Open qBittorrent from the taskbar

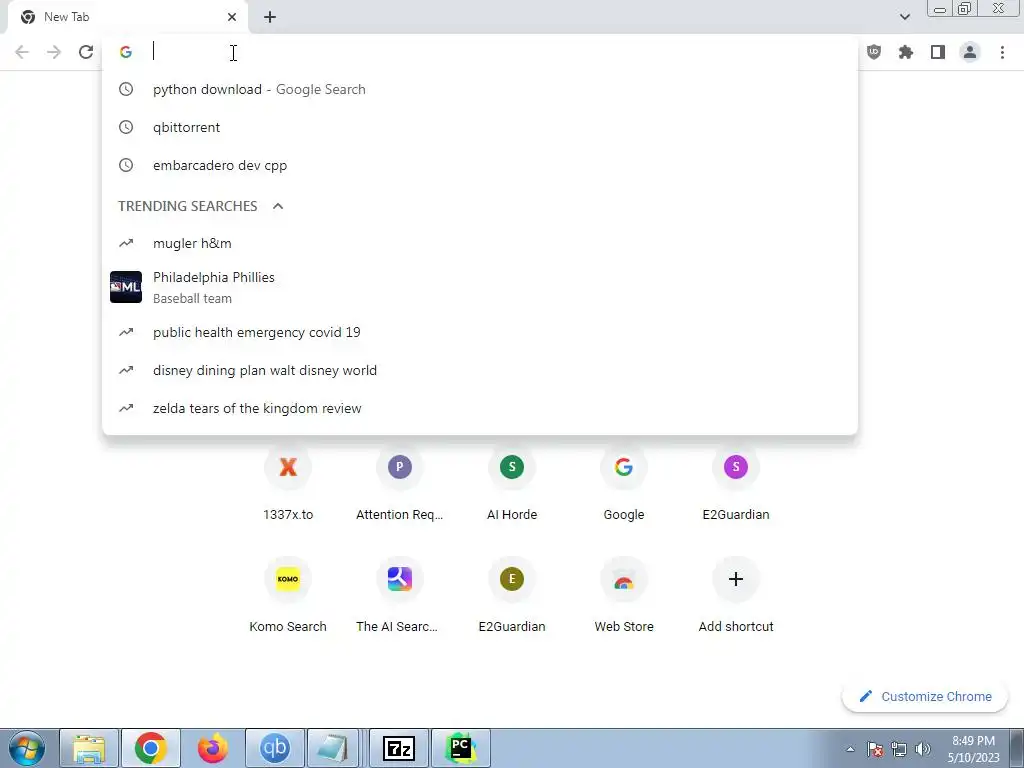pyautogui.click(x=275, y=748)
